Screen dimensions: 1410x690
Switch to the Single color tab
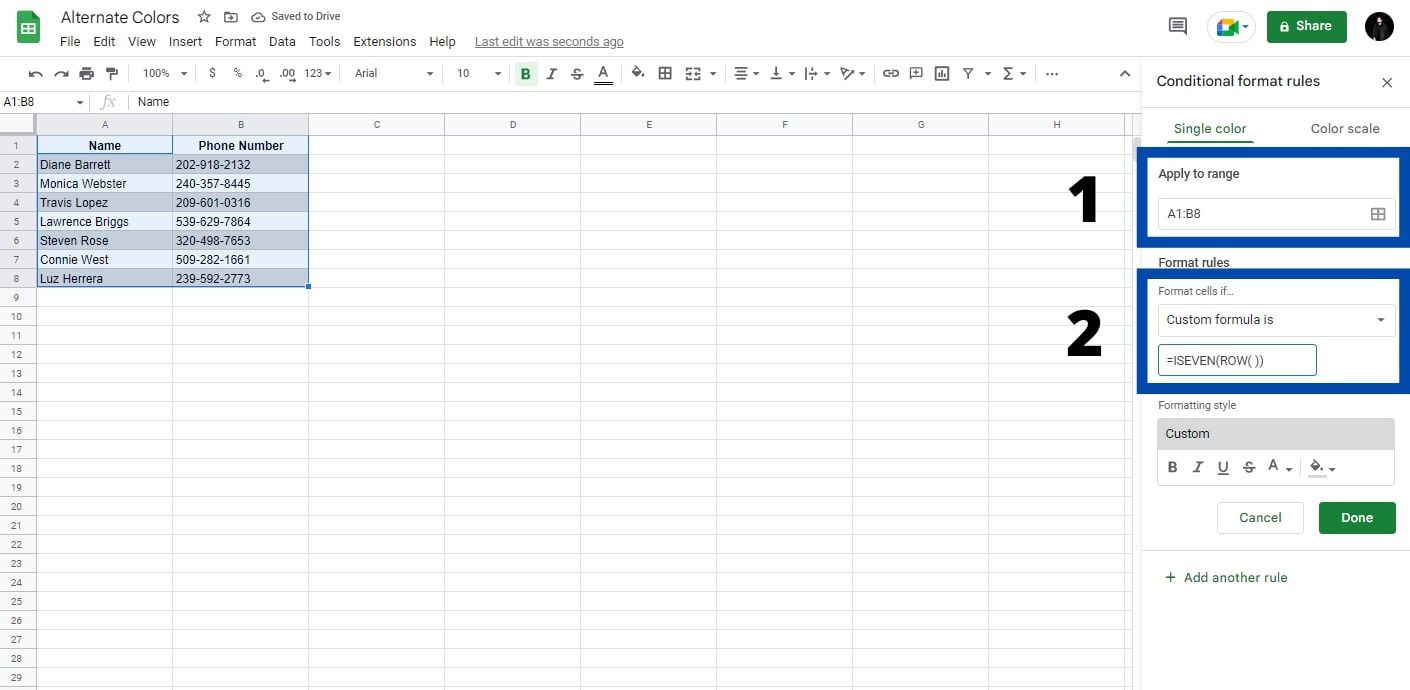click(1210, 128)
